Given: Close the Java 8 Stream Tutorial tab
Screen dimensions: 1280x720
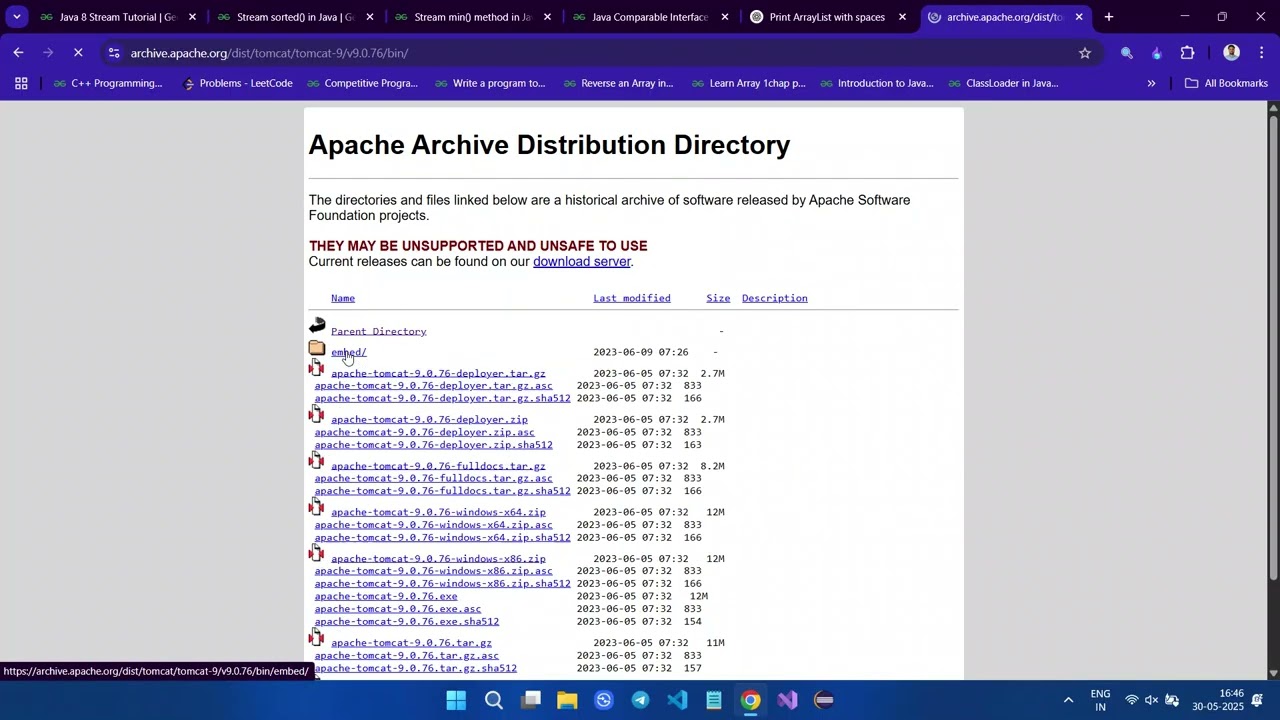Looking at the screenshot, I should [x=192, y=17].
